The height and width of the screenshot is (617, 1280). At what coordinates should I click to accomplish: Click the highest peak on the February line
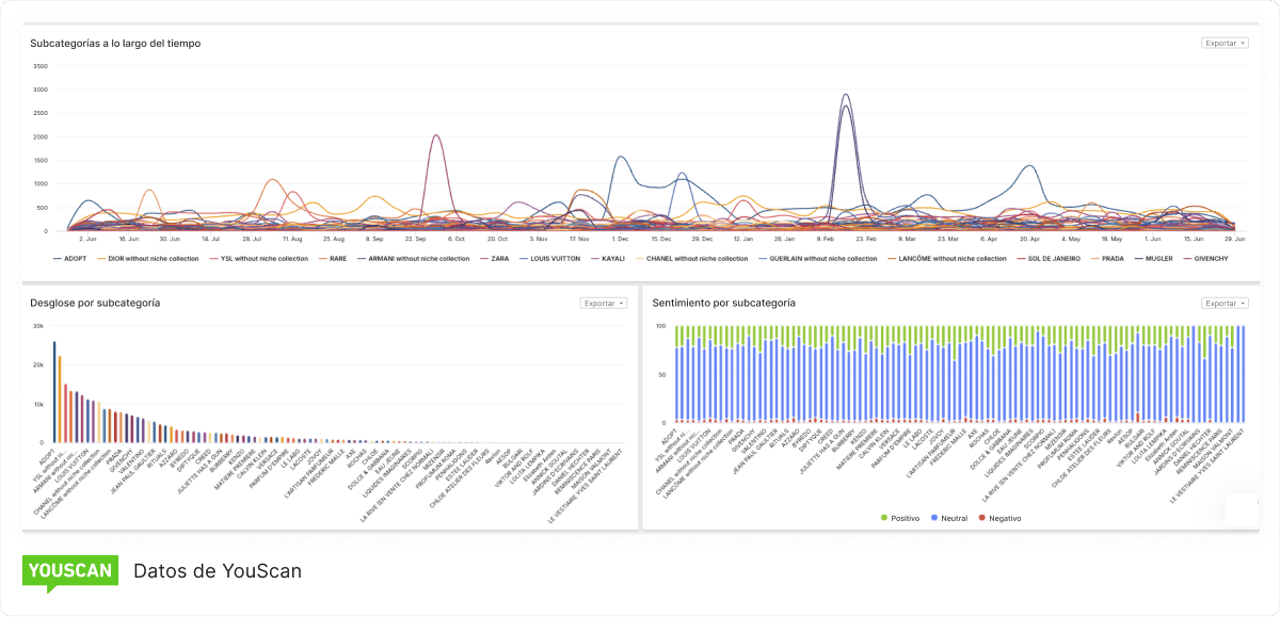846,95
